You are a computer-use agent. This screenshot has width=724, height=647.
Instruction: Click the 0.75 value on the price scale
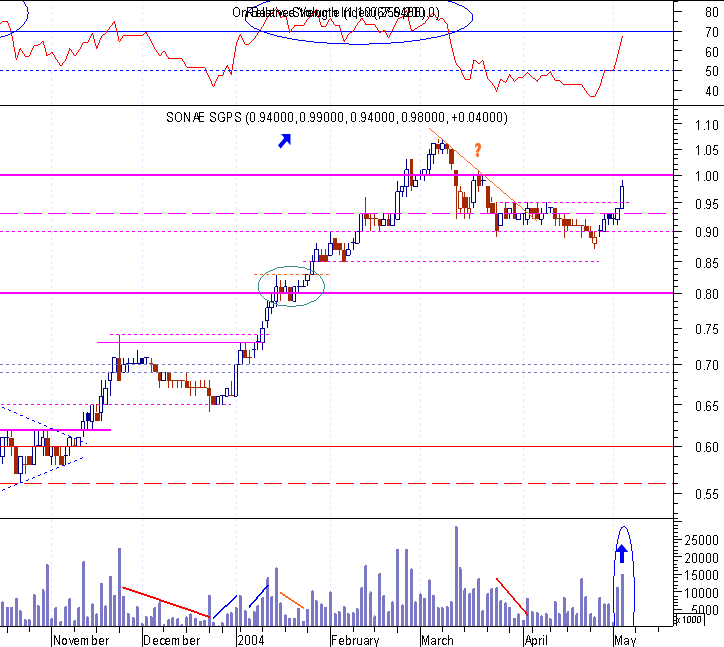pos(706,329)
